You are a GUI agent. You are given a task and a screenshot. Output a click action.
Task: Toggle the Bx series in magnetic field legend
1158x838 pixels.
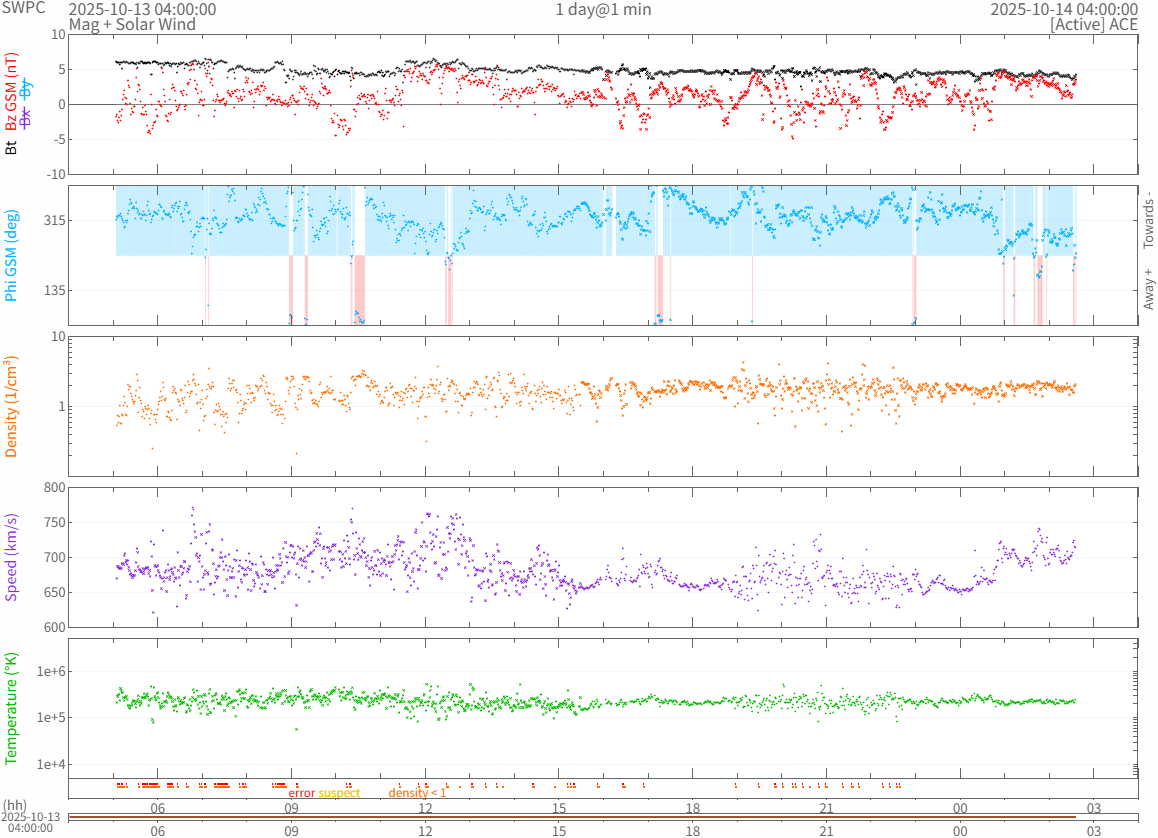26,117
